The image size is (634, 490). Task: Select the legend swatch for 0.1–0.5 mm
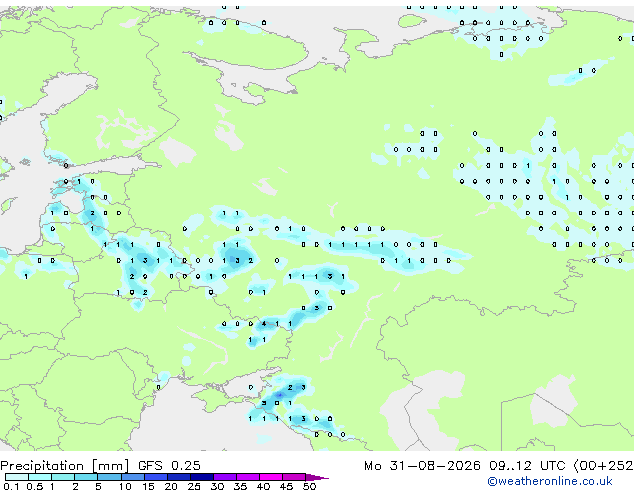(x=17, y=477)
